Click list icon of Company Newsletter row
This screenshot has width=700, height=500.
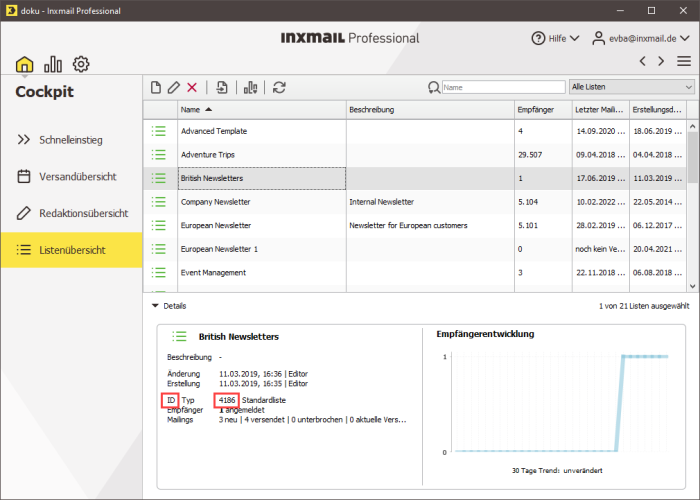[158, 202]
